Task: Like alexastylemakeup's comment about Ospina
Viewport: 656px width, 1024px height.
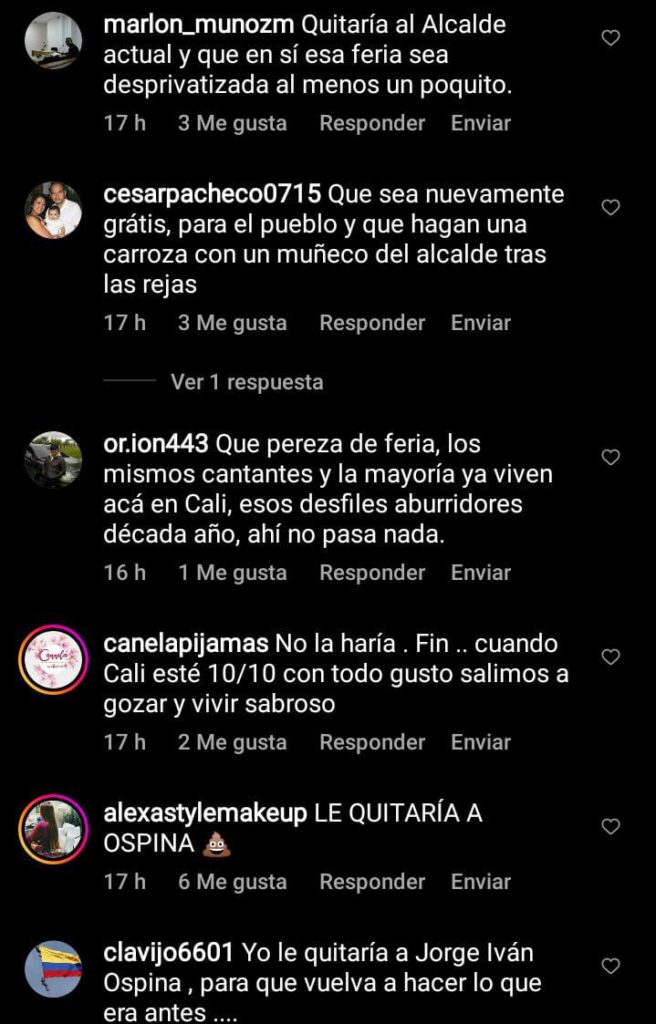Action: 610,827
